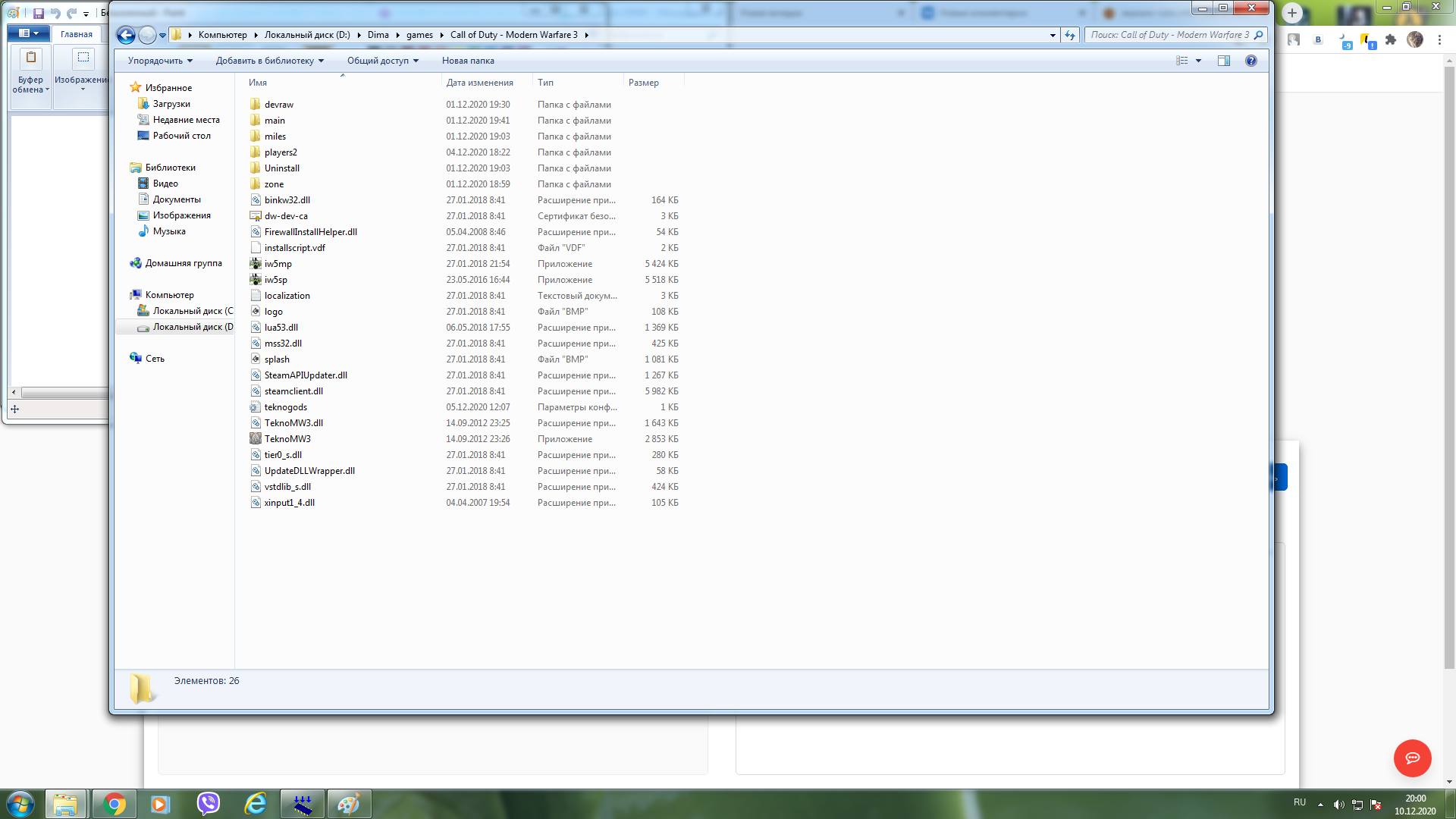
Task: Change view with the view mode icon
Action: coord(1182,61)
